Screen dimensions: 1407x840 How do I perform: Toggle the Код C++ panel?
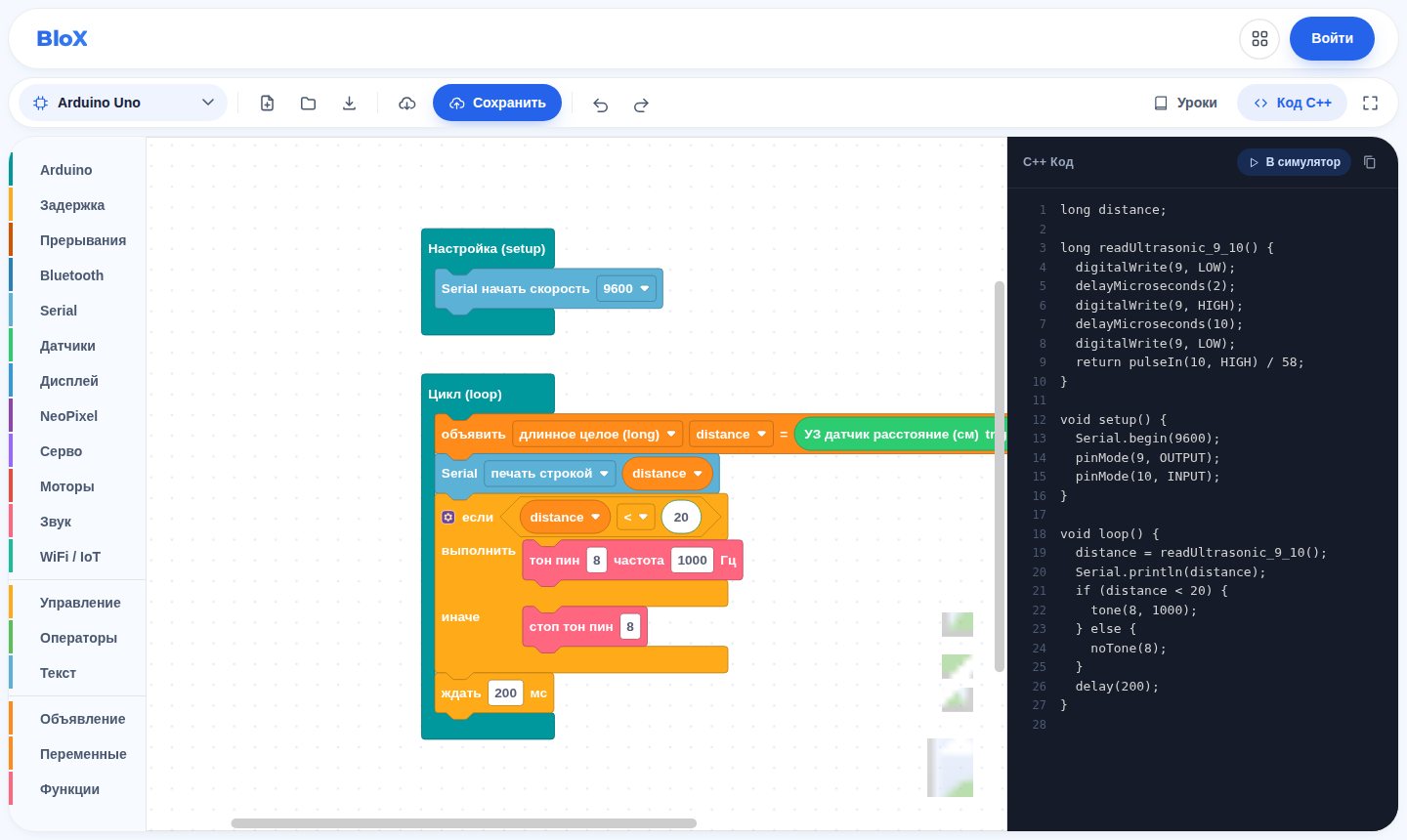coord(1292,103)
